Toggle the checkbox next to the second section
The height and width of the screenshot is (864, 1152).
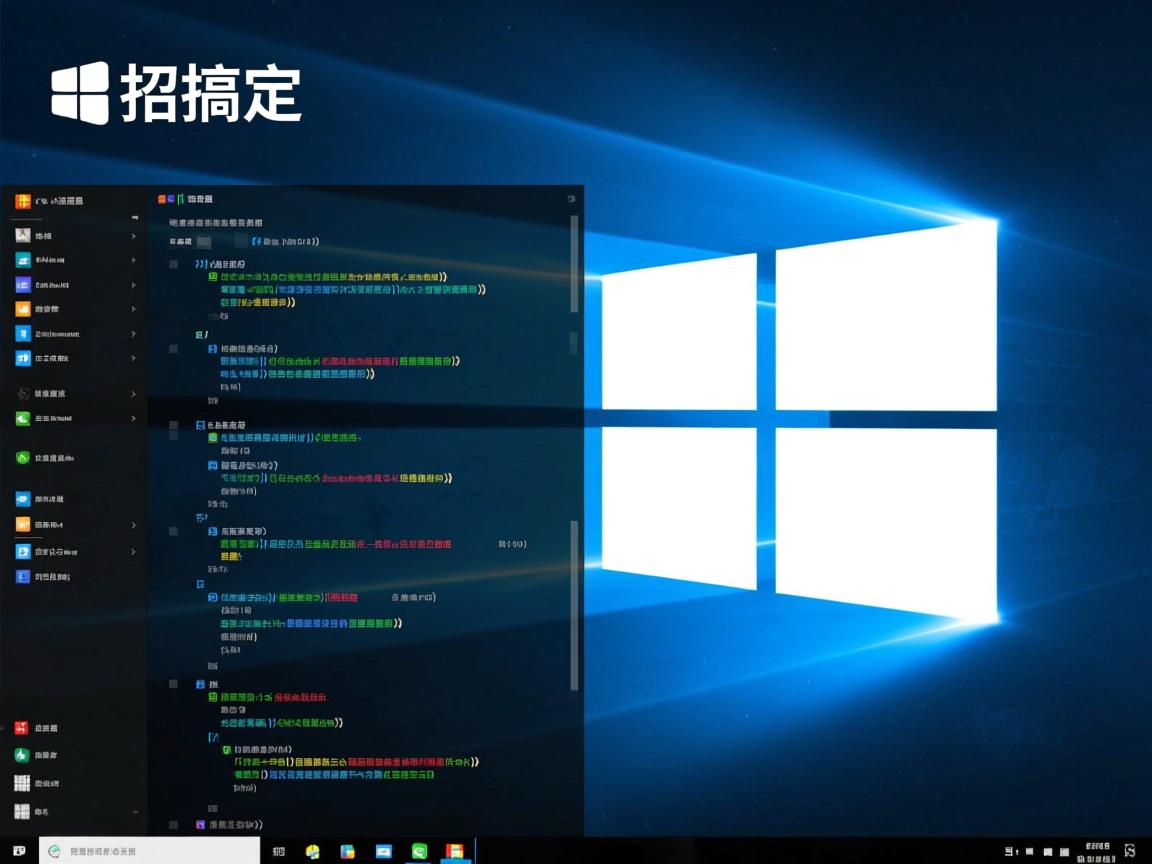173,348
